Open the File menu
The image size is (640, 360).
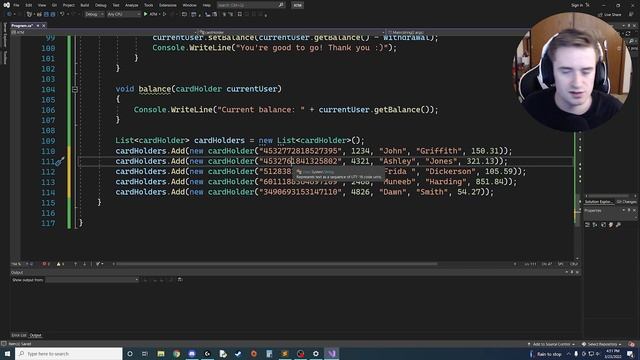[x=16, y=5]
